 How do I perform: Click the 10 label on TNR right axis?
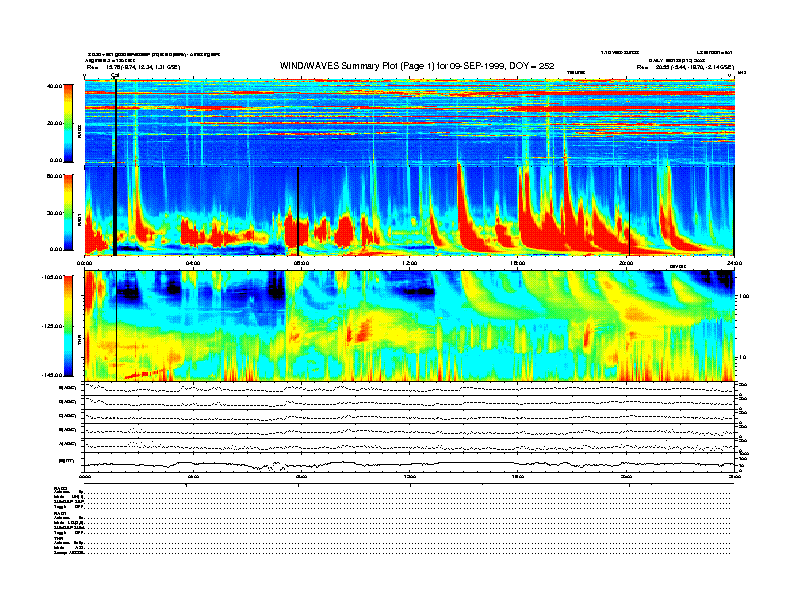(743, 357)
